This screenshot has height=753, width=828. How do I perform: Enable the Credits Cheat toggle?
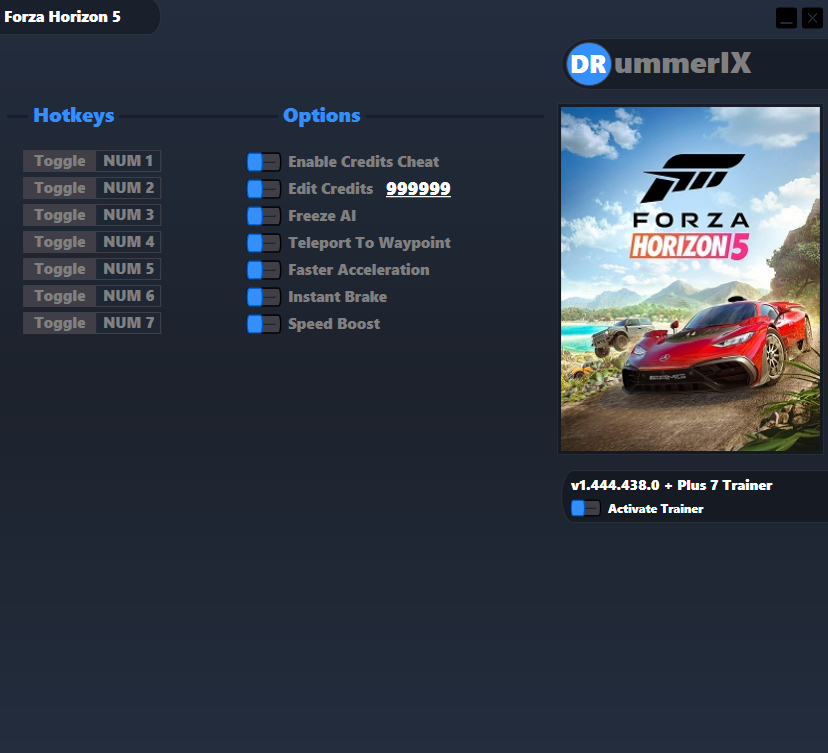click(x=263, y=162)
